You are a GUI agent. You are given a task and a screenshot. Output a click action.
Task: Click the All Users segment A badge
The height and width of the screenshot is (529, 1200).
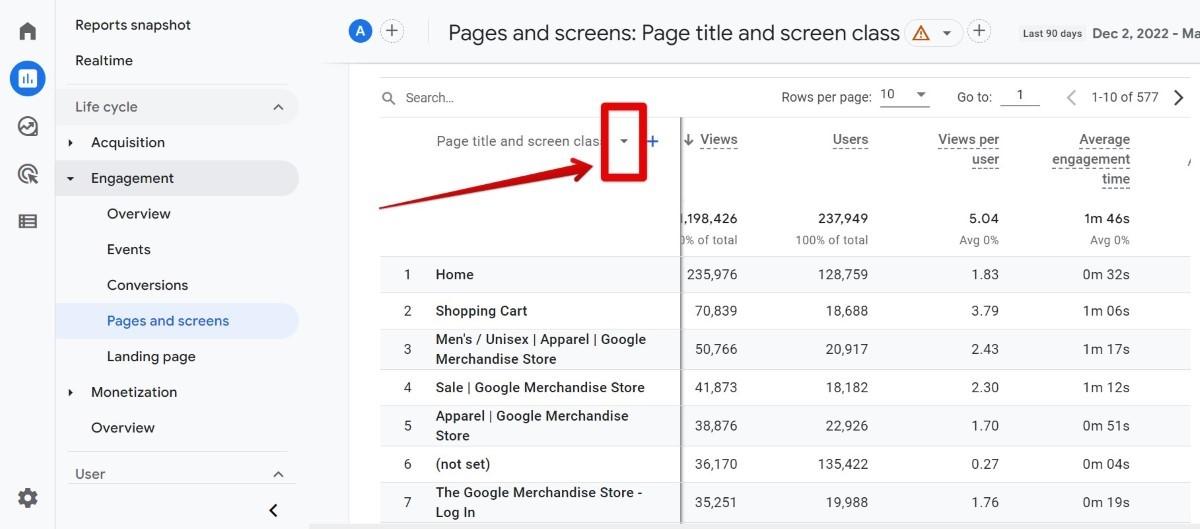(360, 31)
